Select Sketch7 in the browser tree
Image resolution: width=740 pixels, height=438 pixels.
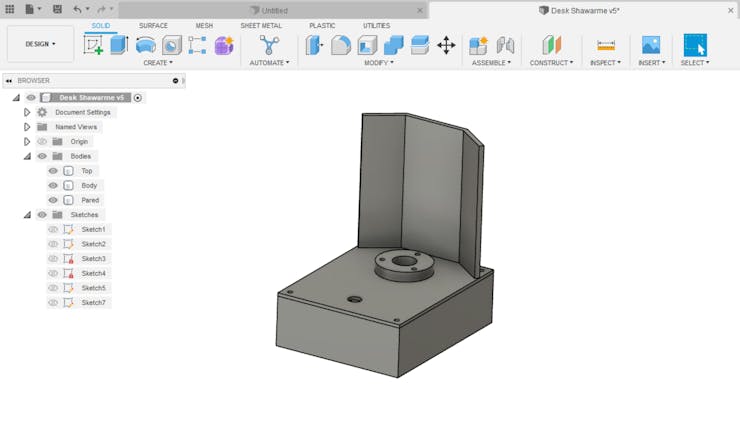(93, 303)
